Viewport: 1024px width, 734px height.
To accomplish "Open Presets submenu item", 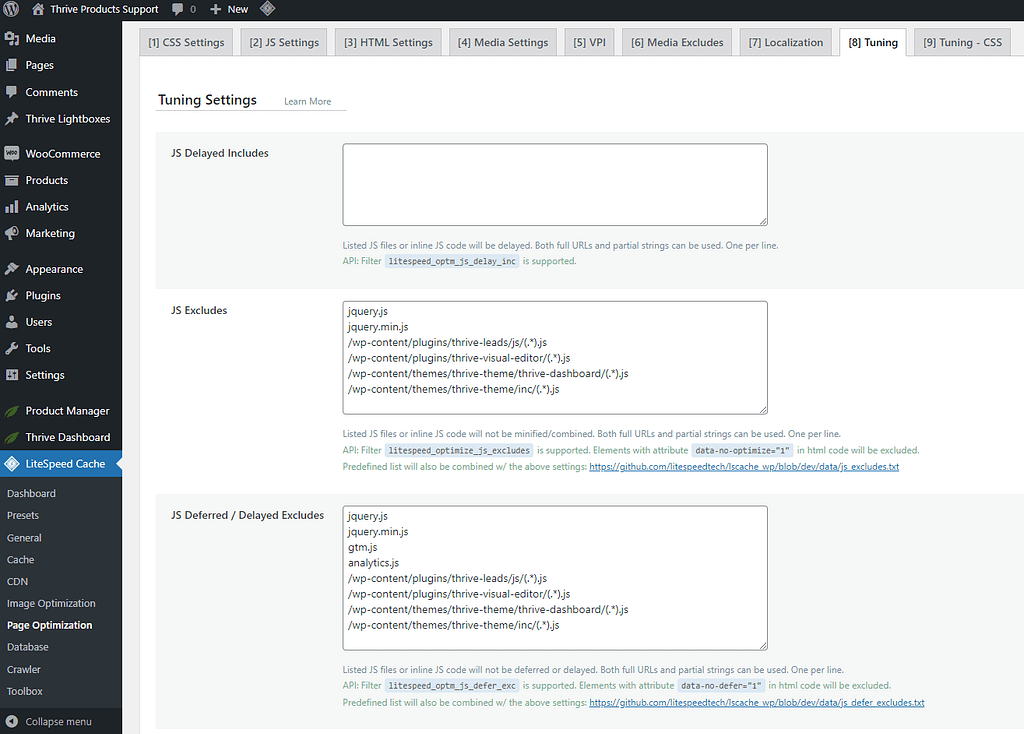I will coord(23,515).
